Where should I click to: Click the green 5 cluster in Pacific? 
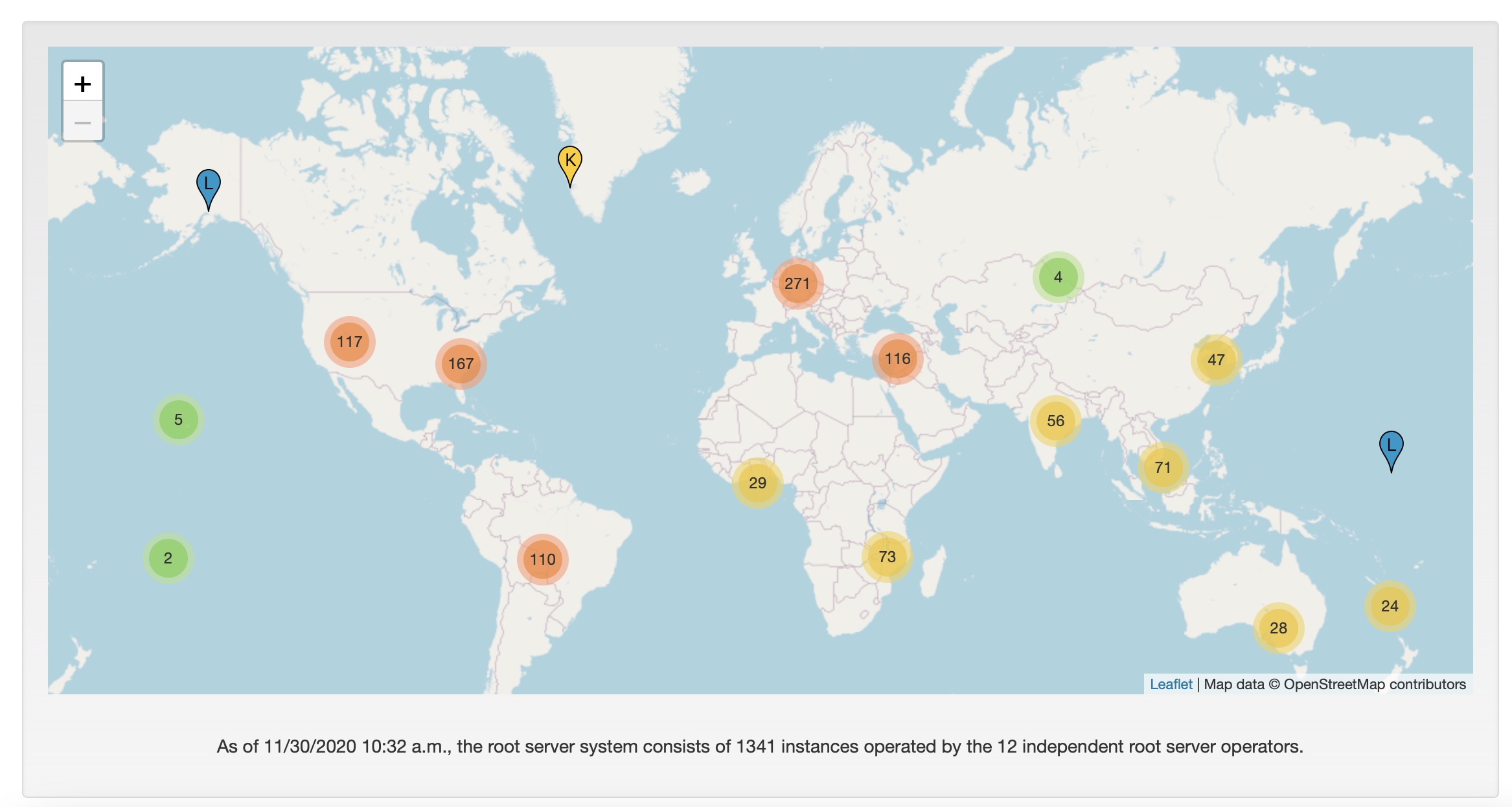(178, 419)
